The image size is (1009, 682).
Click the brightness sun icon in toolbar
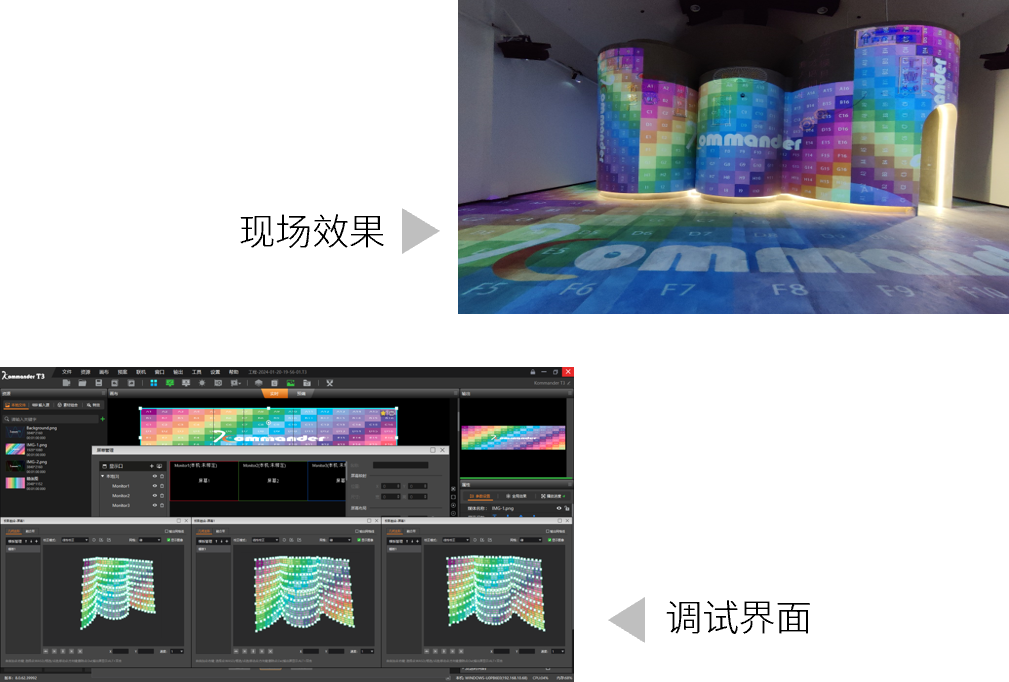pyautogui.click(x=202, y=383)
